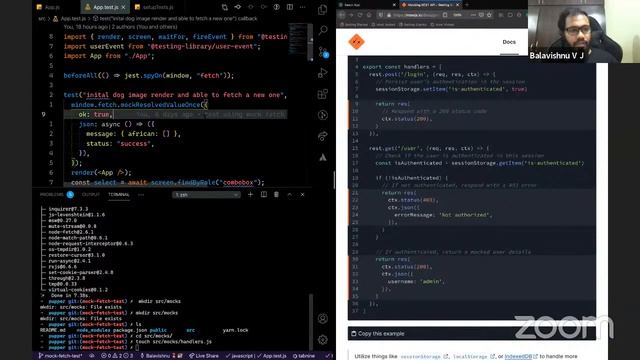
Task: Switch to the App.js editor tab
Action: [x=48, y=7]
